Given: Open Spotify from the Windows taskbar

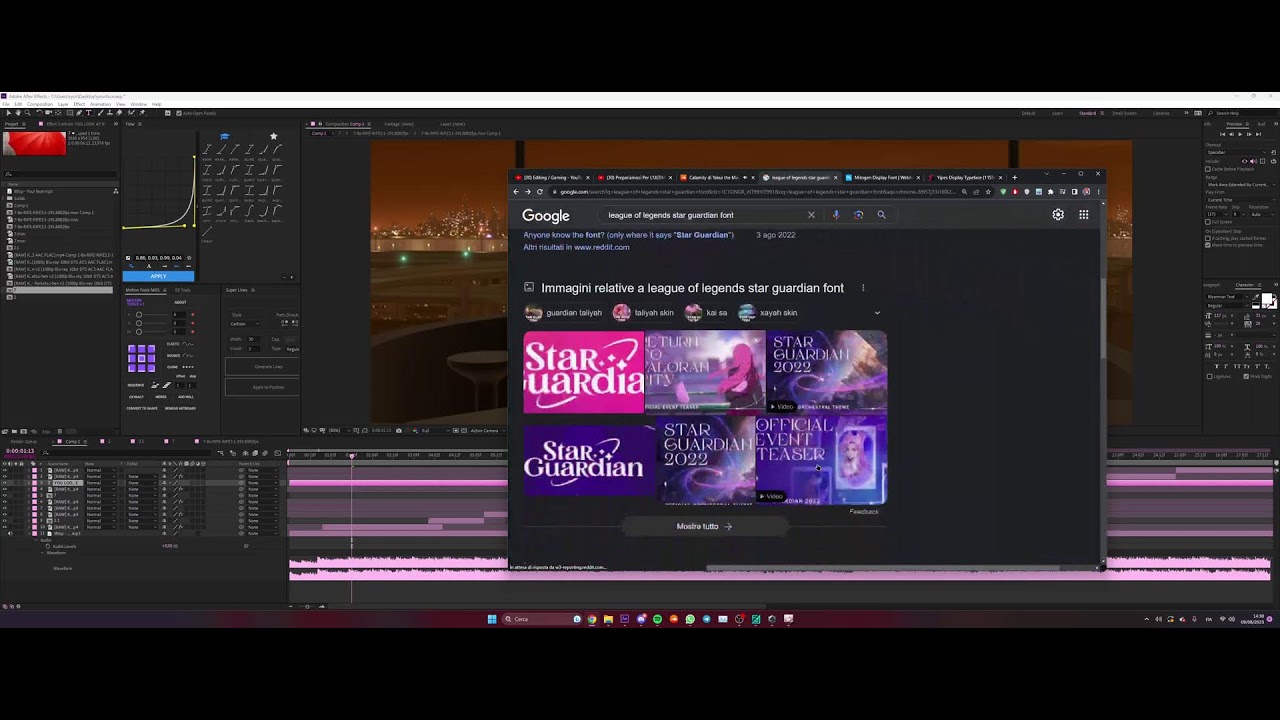Looking at the screenshot, I should pyautogui.click(x=657, y=619).
